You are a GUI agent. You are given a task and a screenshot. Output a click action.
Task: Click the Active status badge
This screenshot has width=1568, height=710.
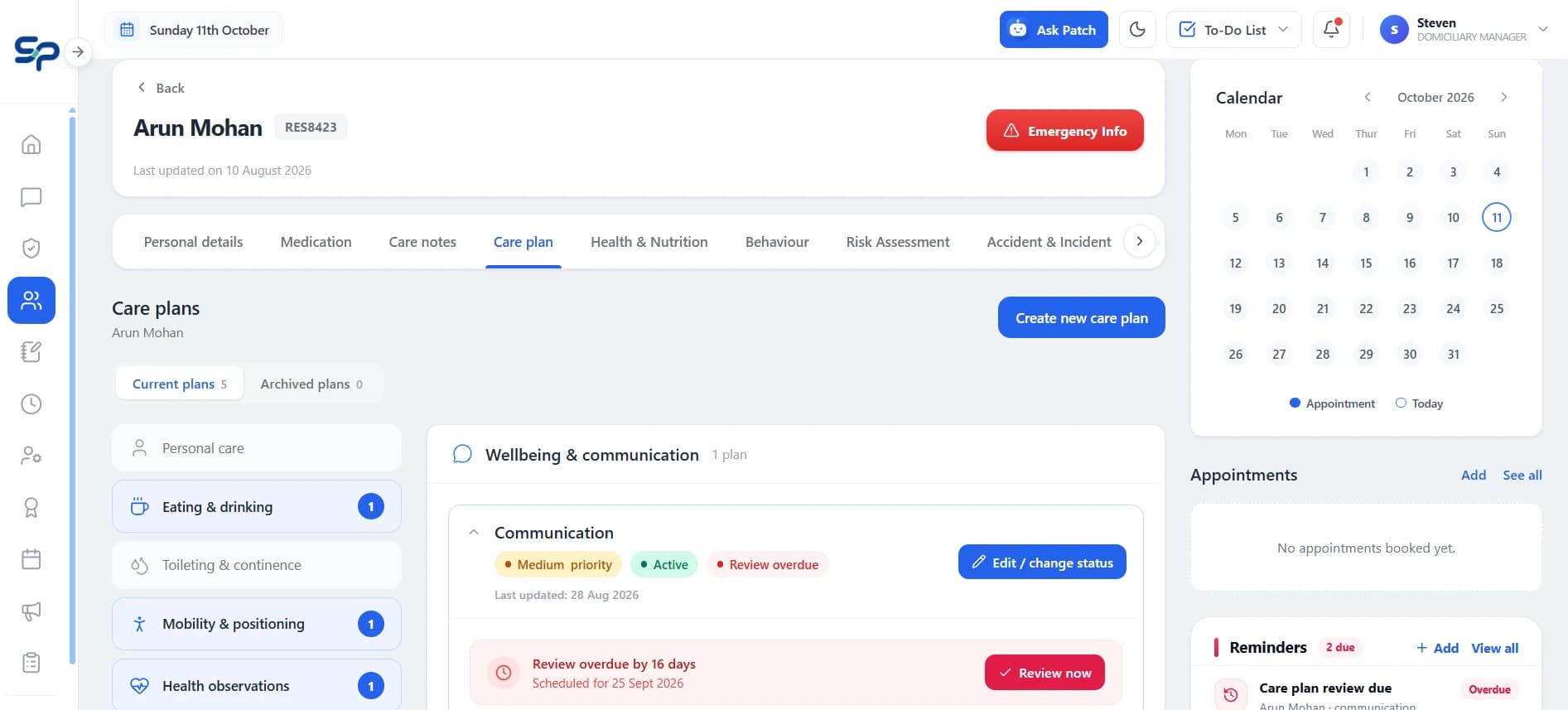click(663, 565)
